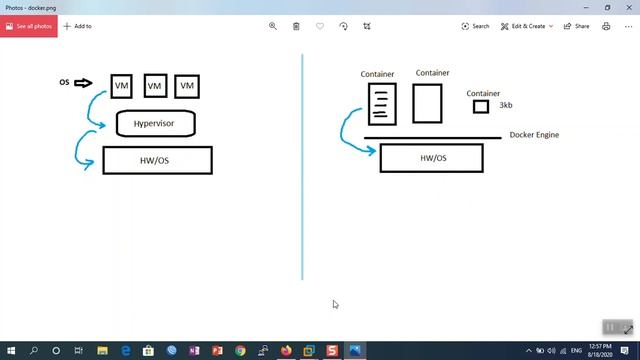The height and width of the screenshot is (360, 640).
Task: Select the Crop tool icon
Action: click(367, 26)
